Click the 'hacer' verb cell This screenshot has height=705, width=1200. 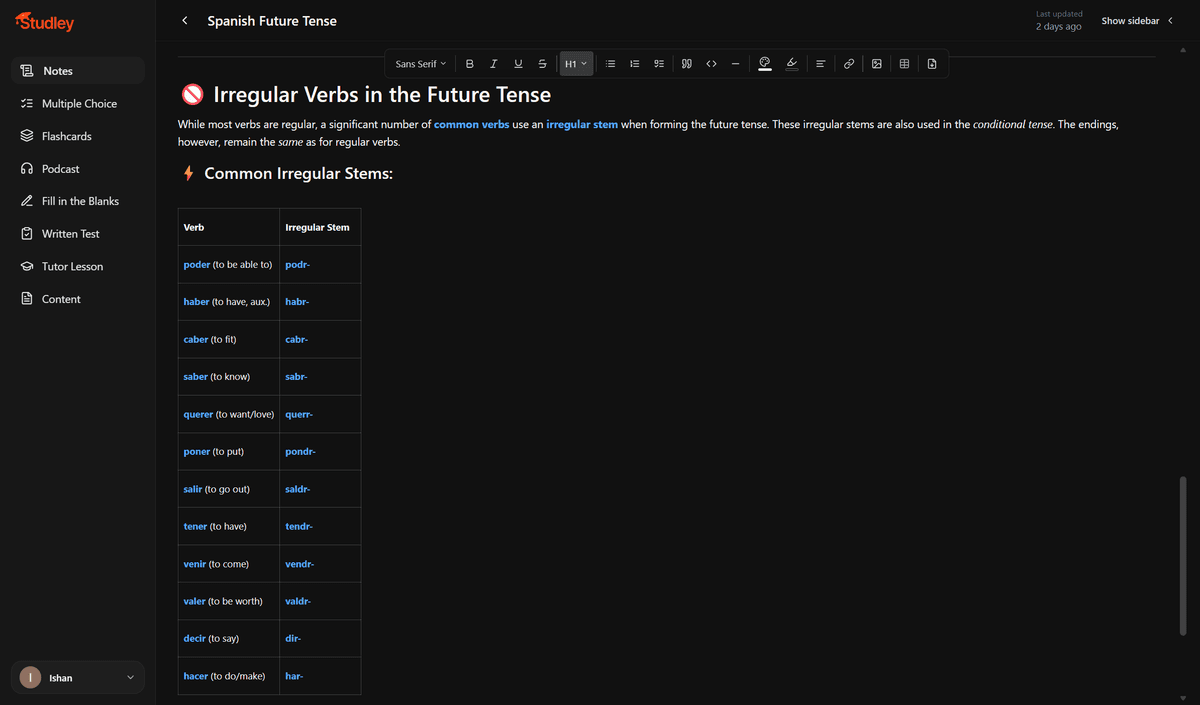coord(228,676)
